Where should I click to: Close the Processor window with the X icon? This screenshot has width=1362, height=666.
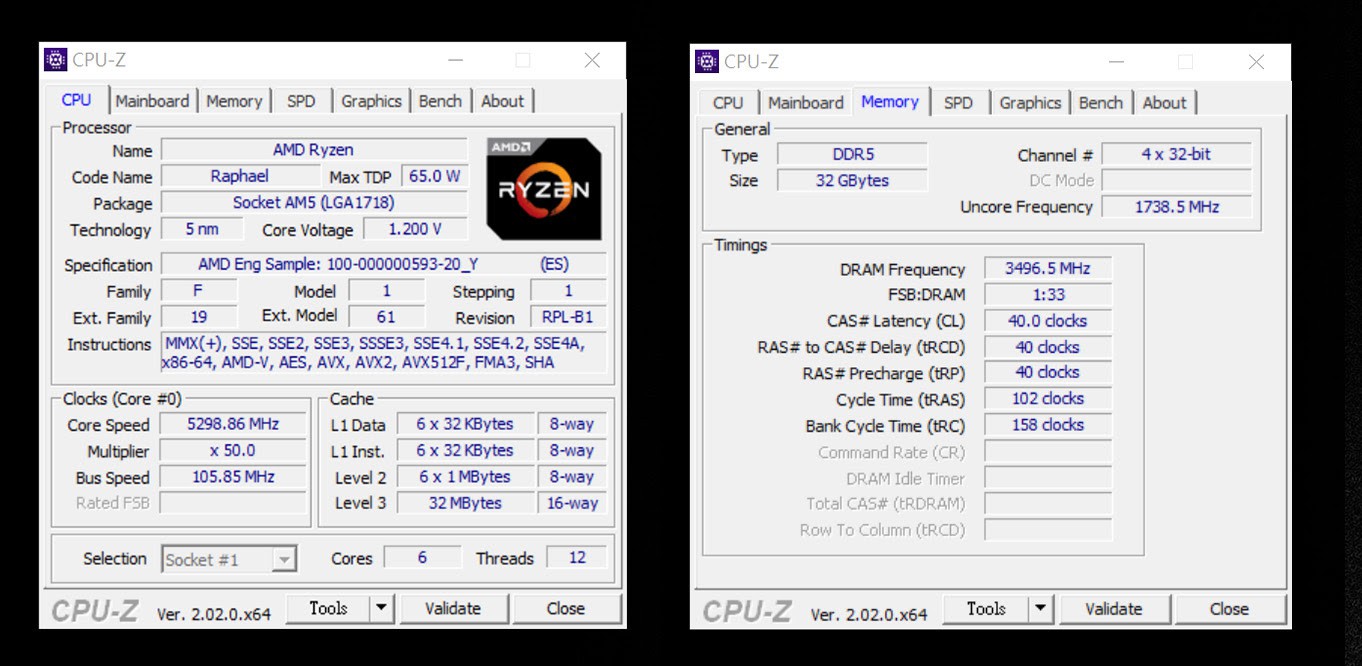[x=592, y=60]
